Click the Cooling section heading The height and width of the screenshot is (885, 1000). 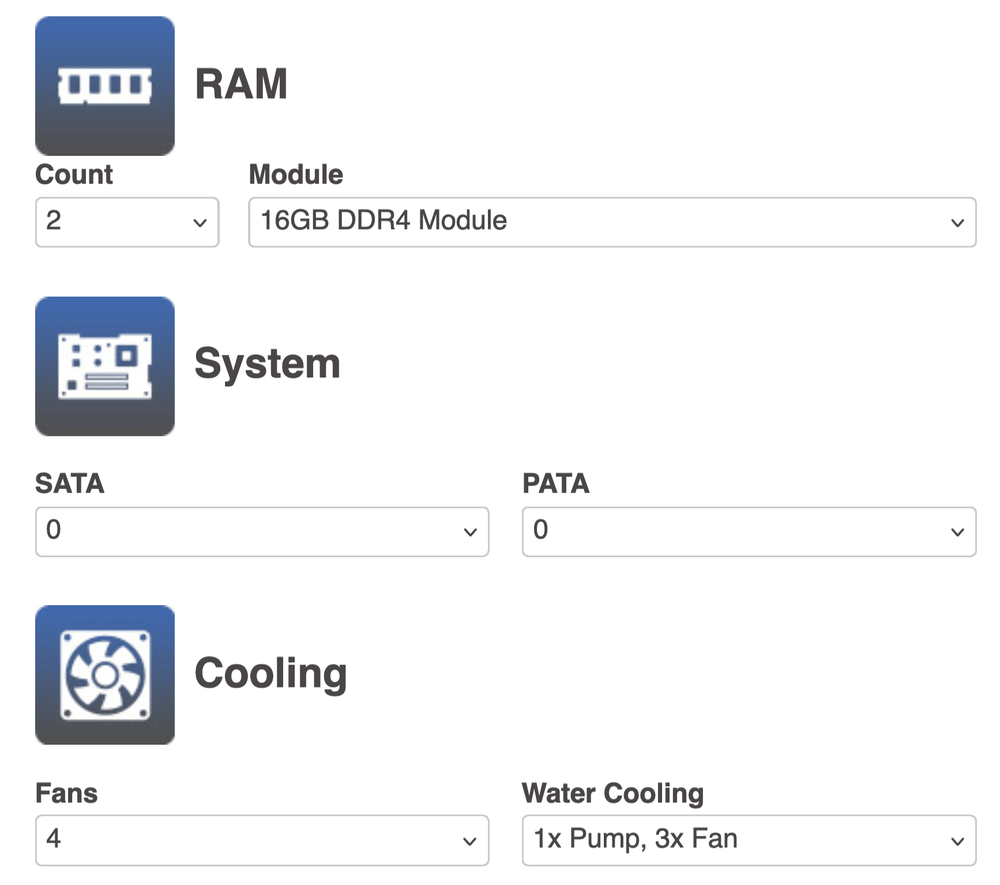point(270,673)
